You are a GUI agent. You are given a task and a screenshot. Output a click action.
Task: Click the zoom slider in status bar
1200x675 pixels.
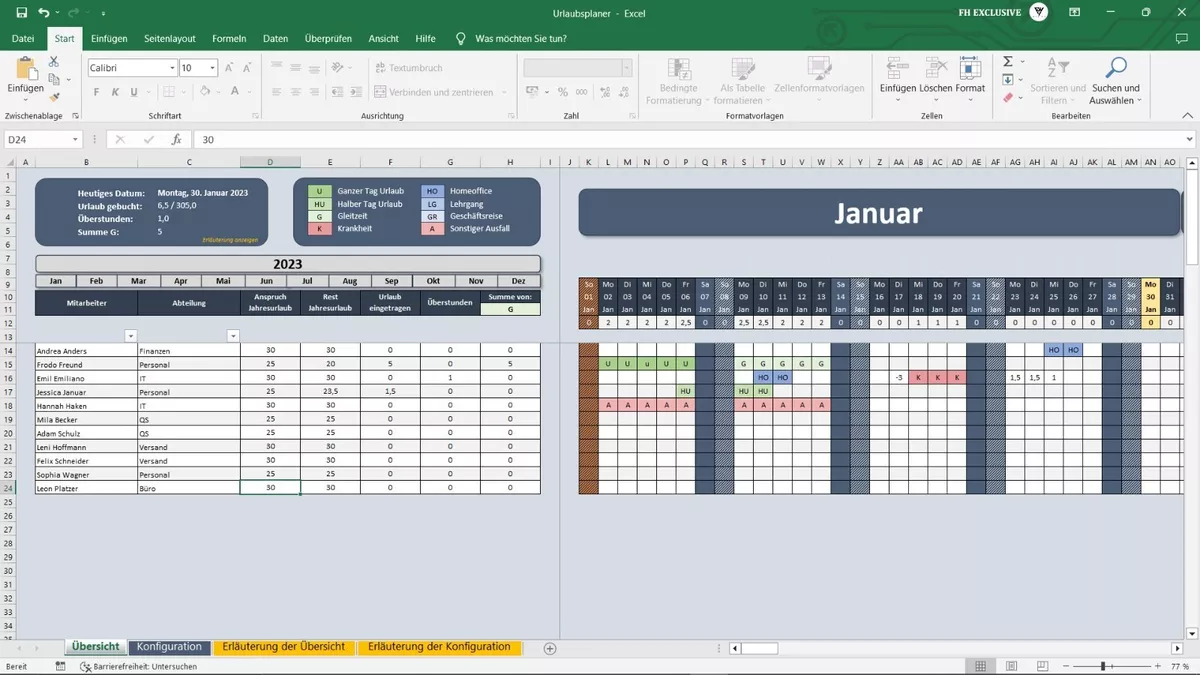pyautogui.click(x=1103, y=666)
